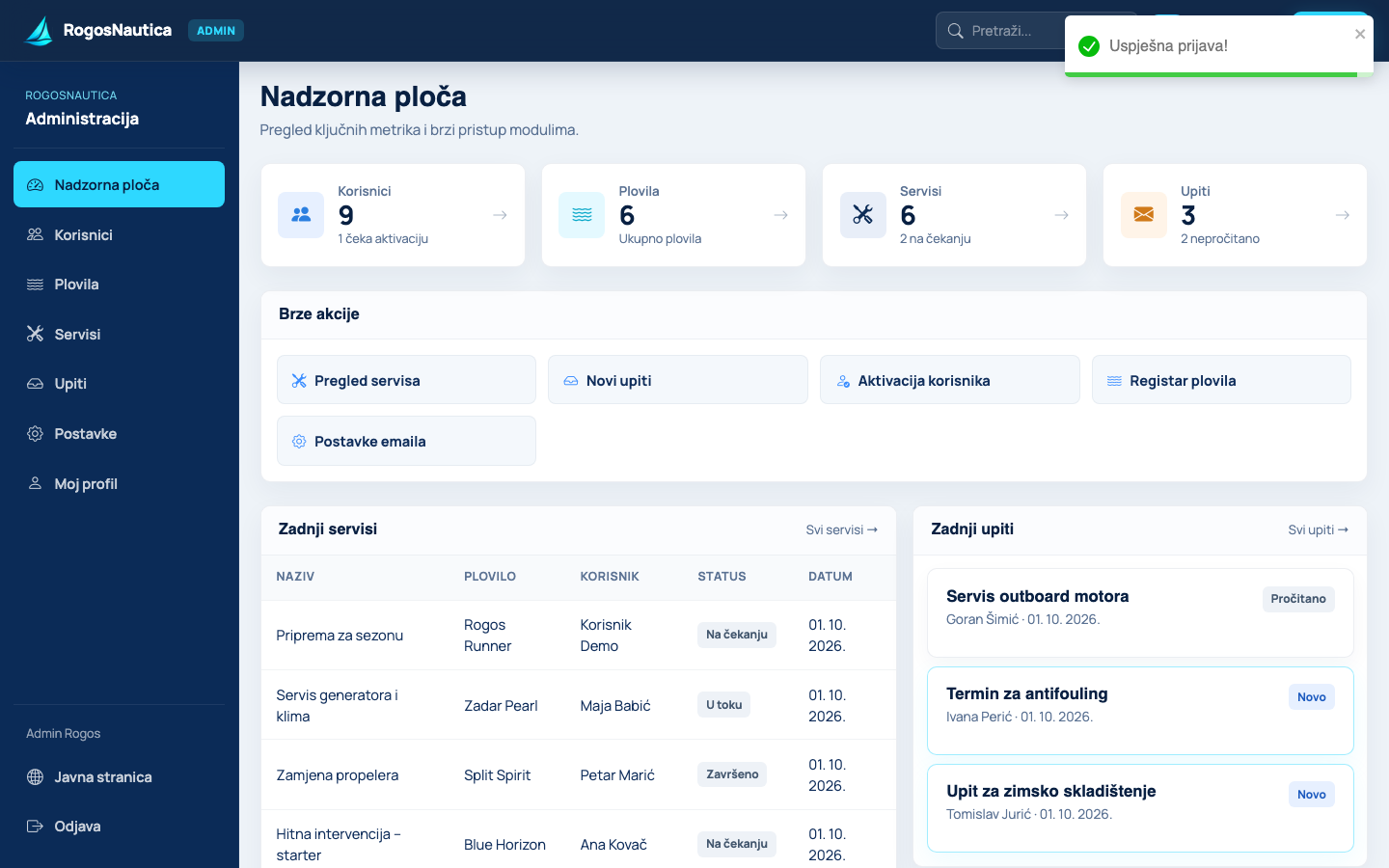1389x868 pixels.
Task: Open the Upit za zimsko skladištenje inquiry
Action: (x=1140, y=808)
